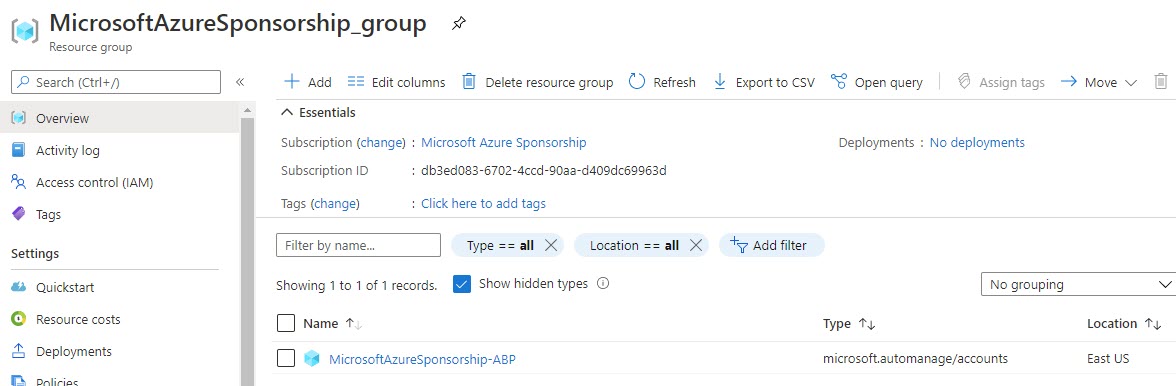This screenshot has width=1176, height=386.
Task: Remove the Location == all filter
Action: tap(695, 245)
